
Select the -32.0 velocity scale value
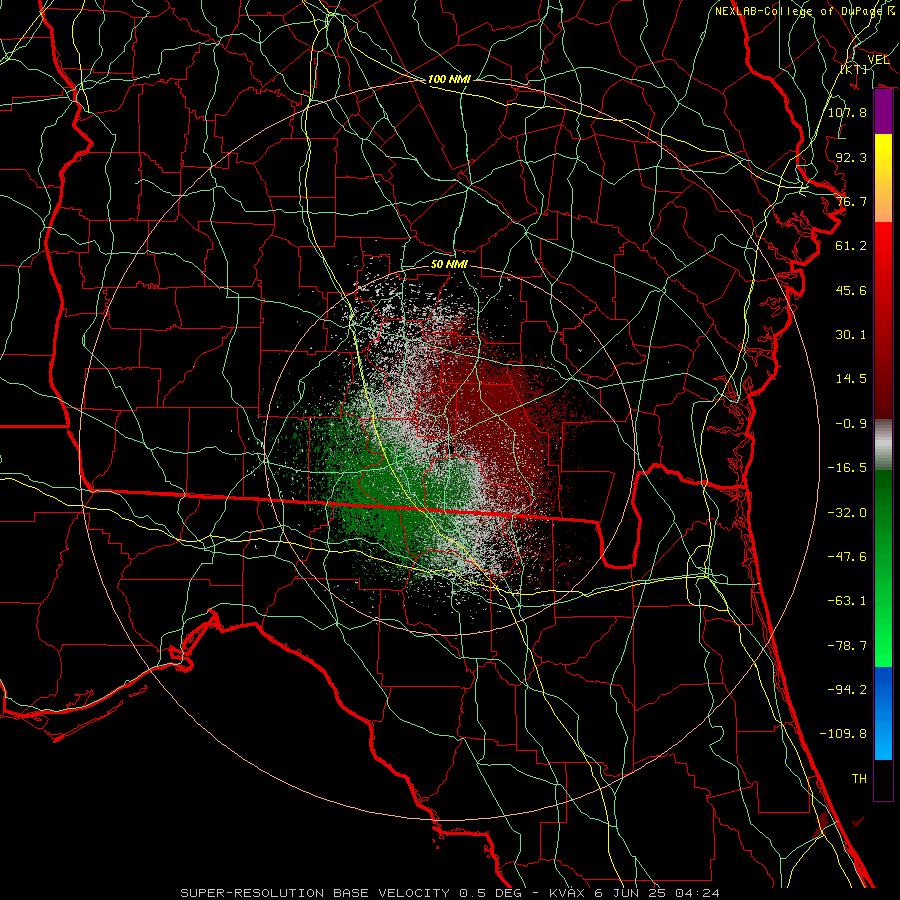click(847, 513)
